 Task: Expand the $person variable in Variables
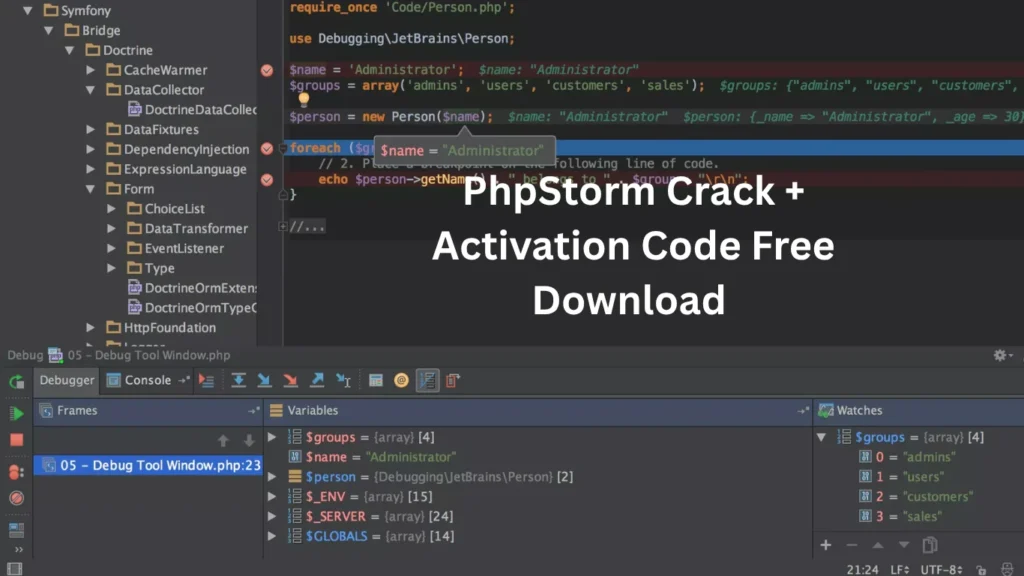[x=272, y=477]
